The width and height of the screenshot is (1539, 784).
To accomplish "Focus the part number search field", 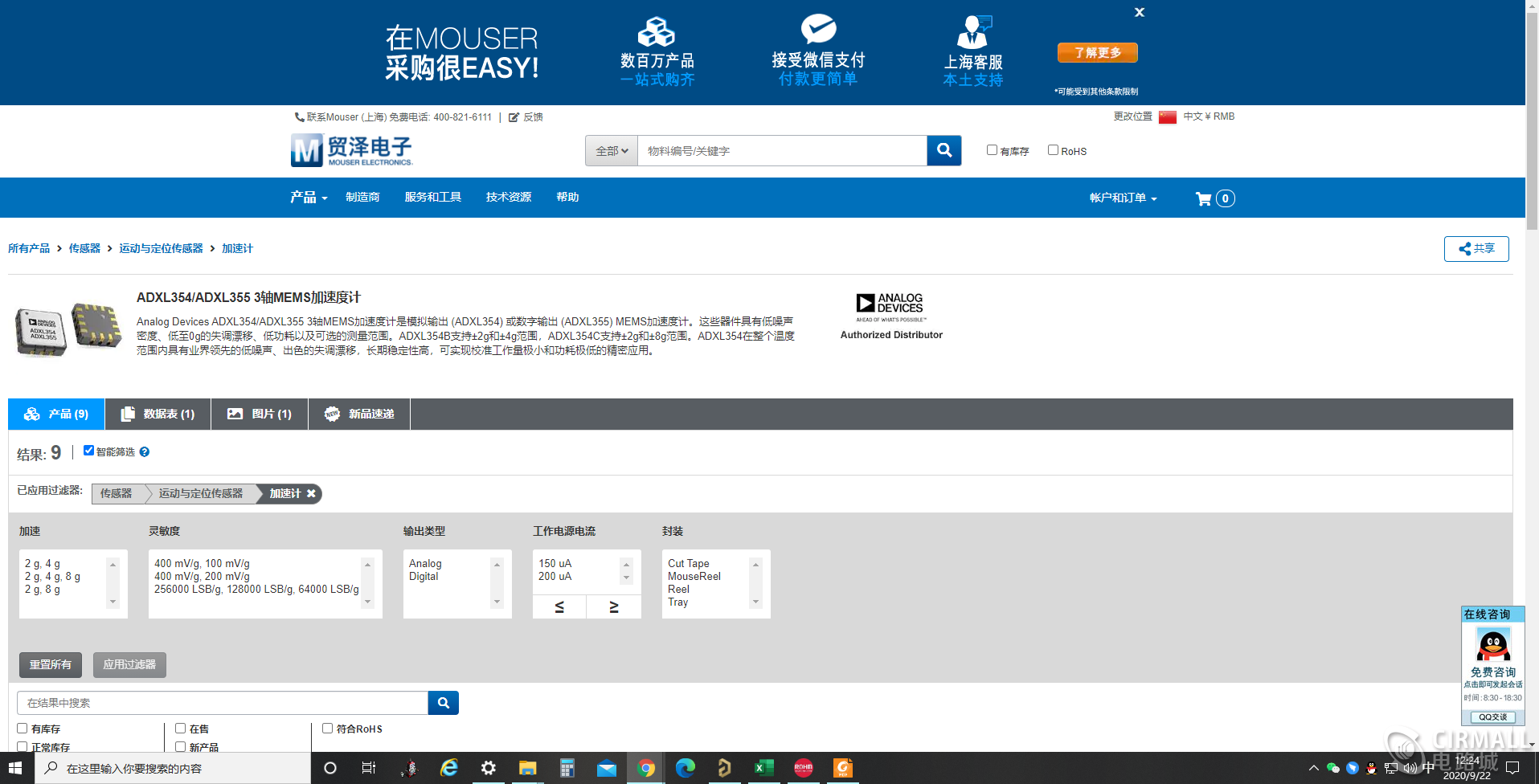I will coord(782,150).
